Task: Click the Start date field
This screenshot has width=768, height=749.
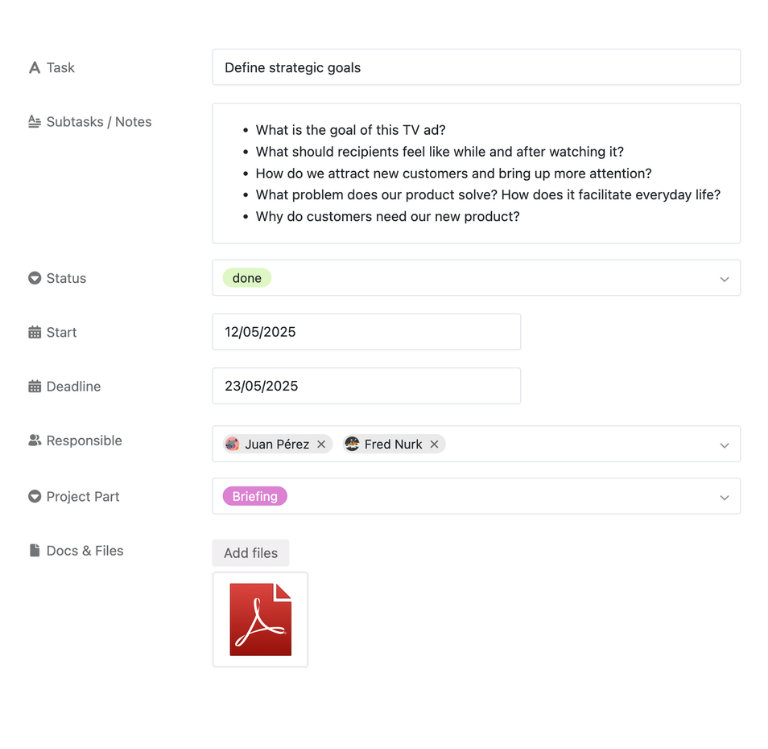Action: coord(366,332)
